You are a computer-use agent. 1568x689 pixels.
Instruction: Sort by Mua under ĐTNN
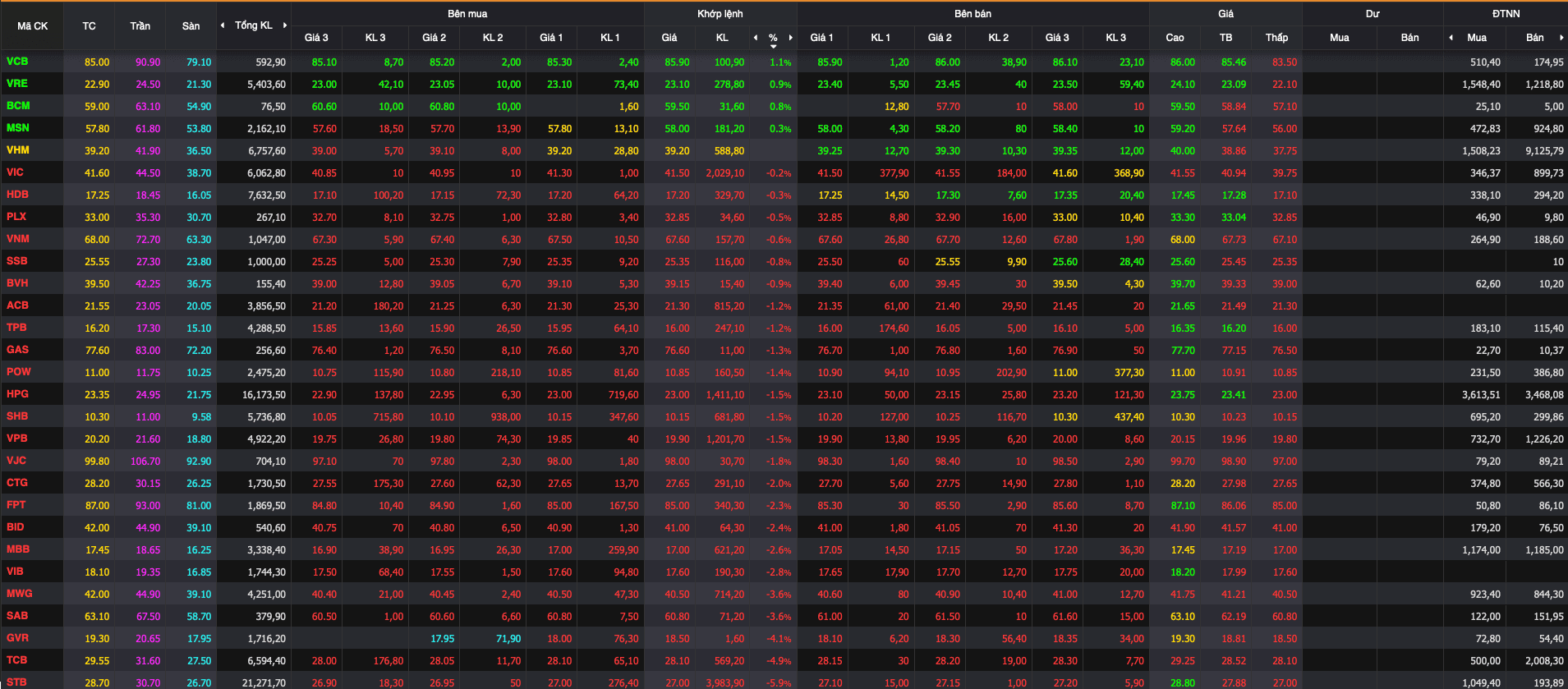(1477, 38)
